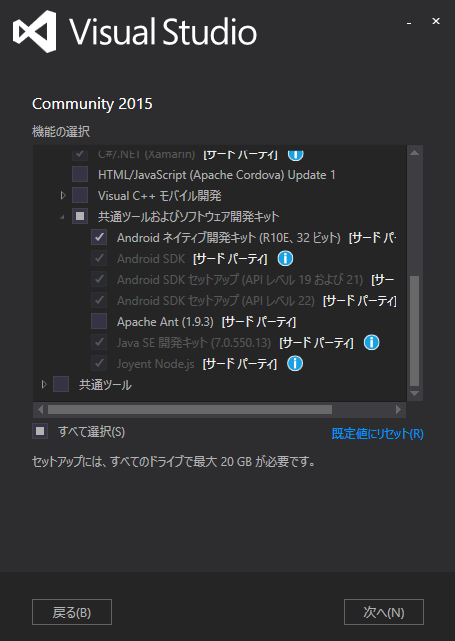Click the vertical scrollbar thumb
The image size is (455, 641).
tap(415, 331)
